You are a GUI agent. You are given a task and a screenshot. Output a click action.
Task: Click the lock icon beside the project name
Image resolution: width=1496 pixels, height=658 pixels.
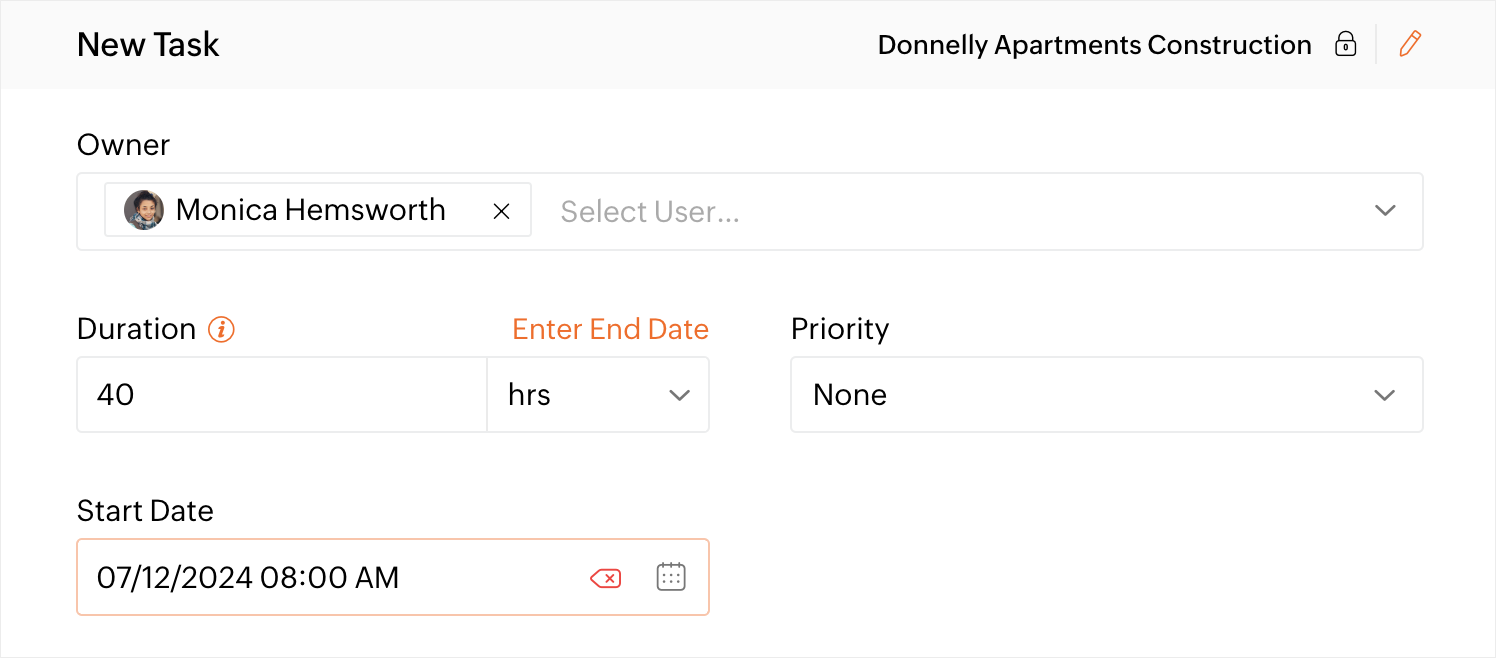pos(1346,45)
